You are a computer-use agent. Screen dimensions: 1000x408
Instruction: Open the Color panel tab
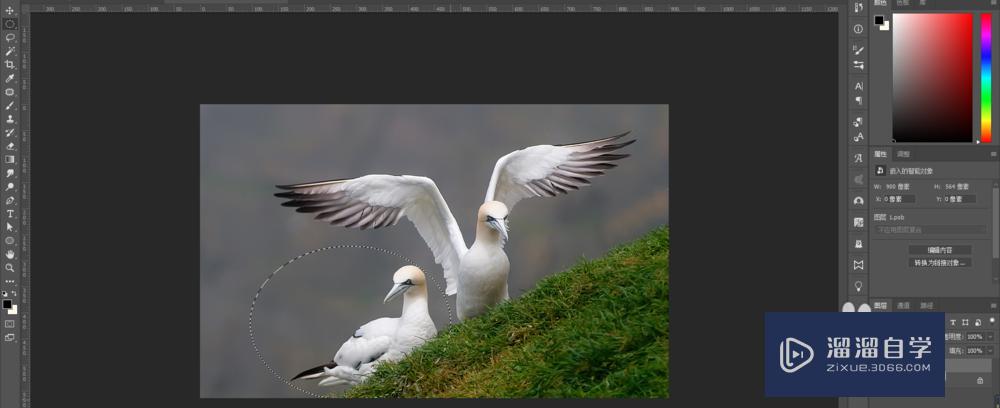tap(880, 3)
